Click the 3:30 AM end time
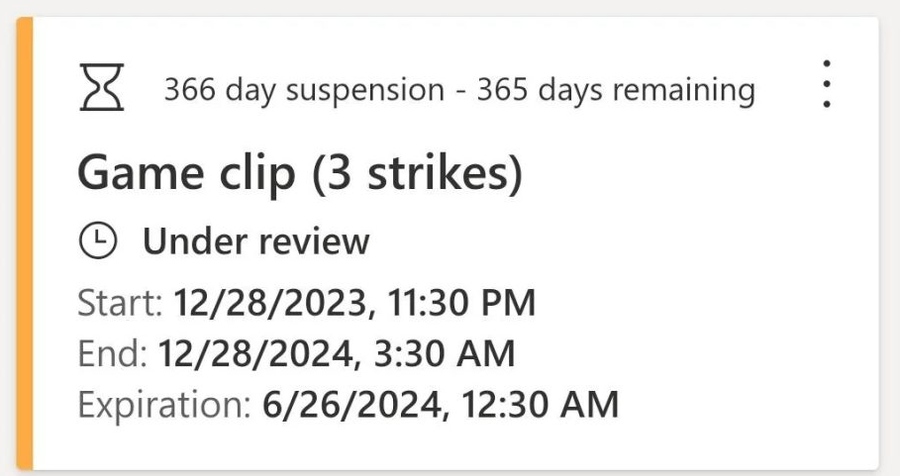Screen dimensions: 900x476 (445, 354)
